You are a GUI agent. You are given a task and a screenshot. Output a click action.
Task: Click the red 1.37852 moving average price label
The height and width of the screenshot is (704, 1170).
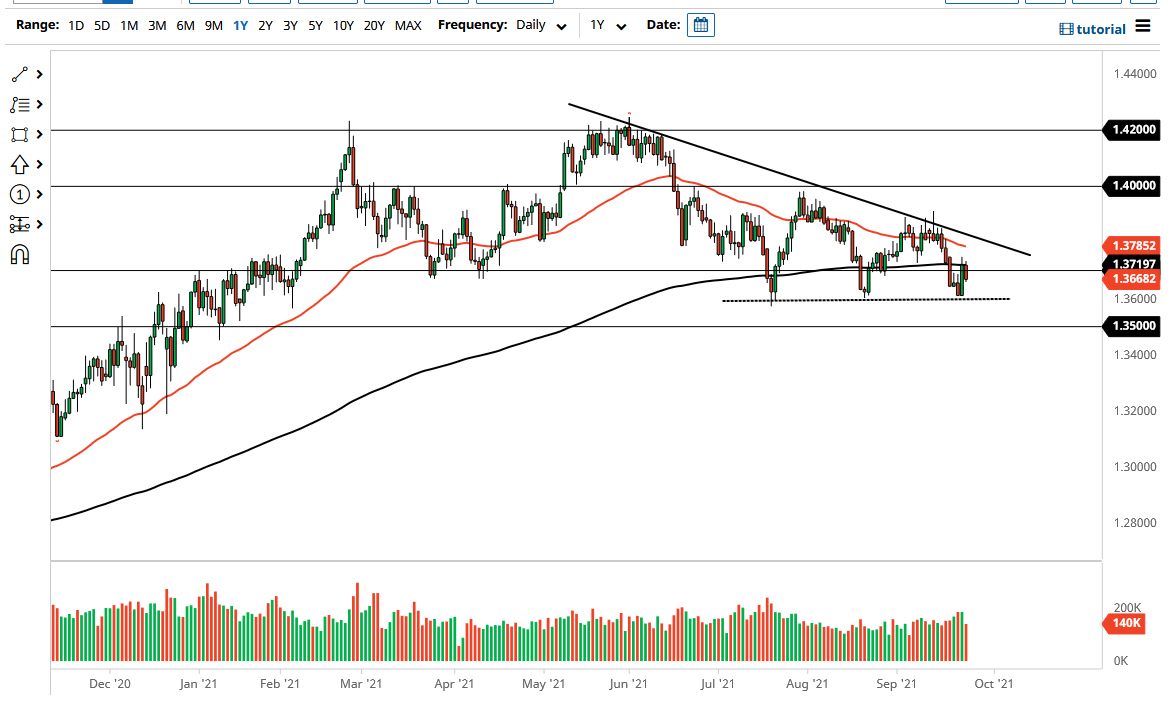[1132, 245]
